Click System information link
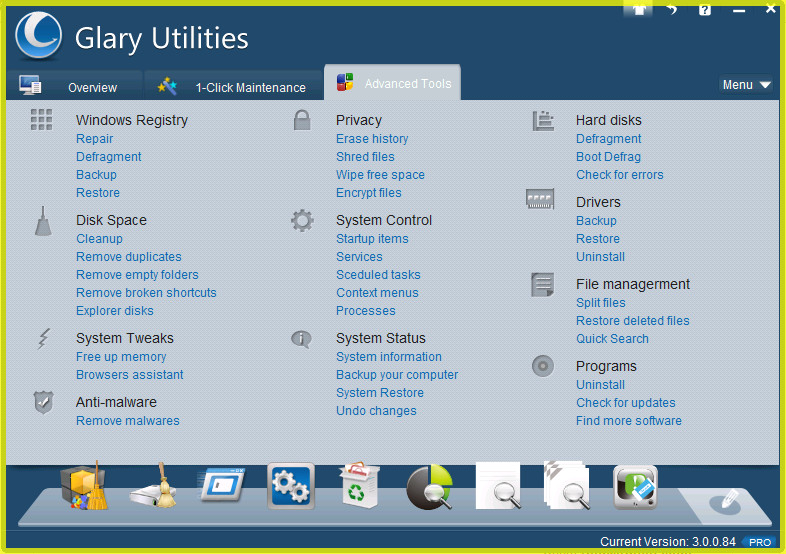This screenshot has width=786, height=554. 389,357
